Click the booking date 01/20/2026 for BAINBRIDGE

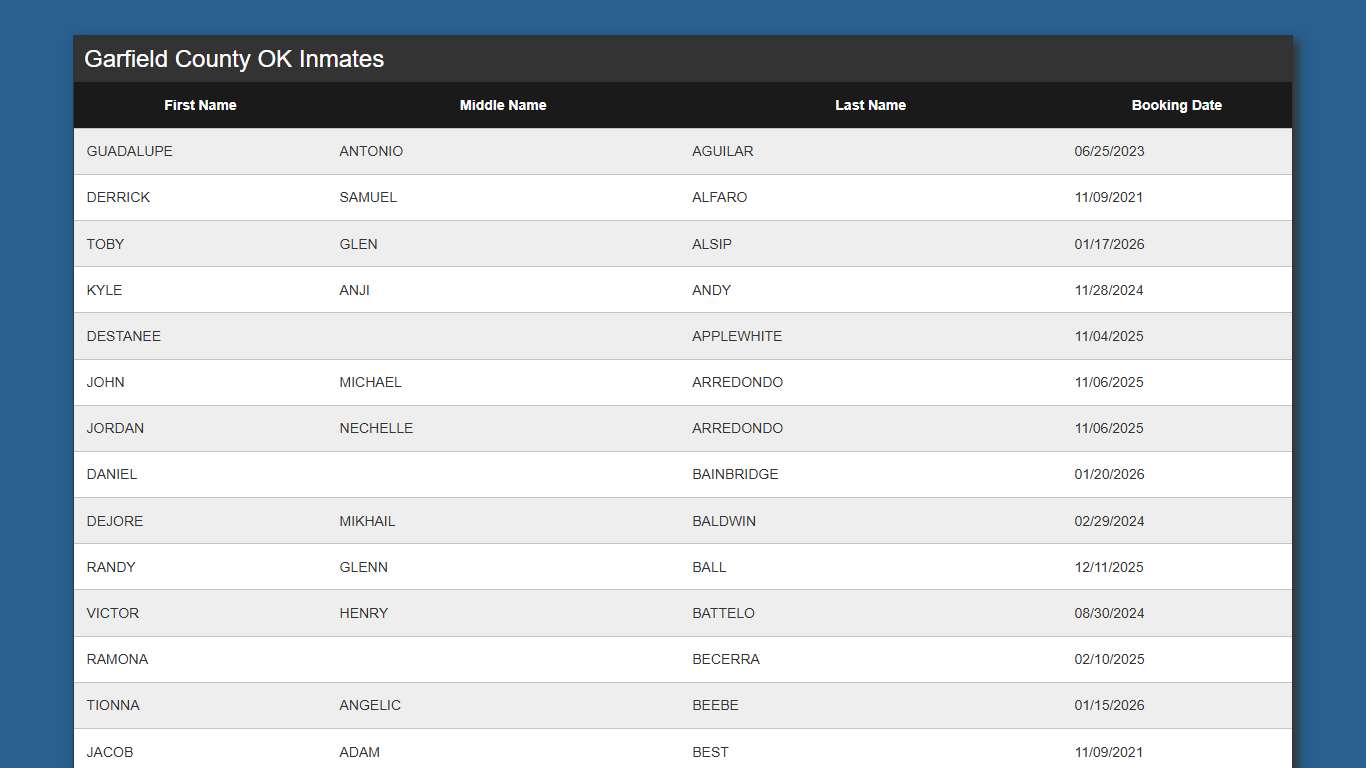[x=1109, y=474]
